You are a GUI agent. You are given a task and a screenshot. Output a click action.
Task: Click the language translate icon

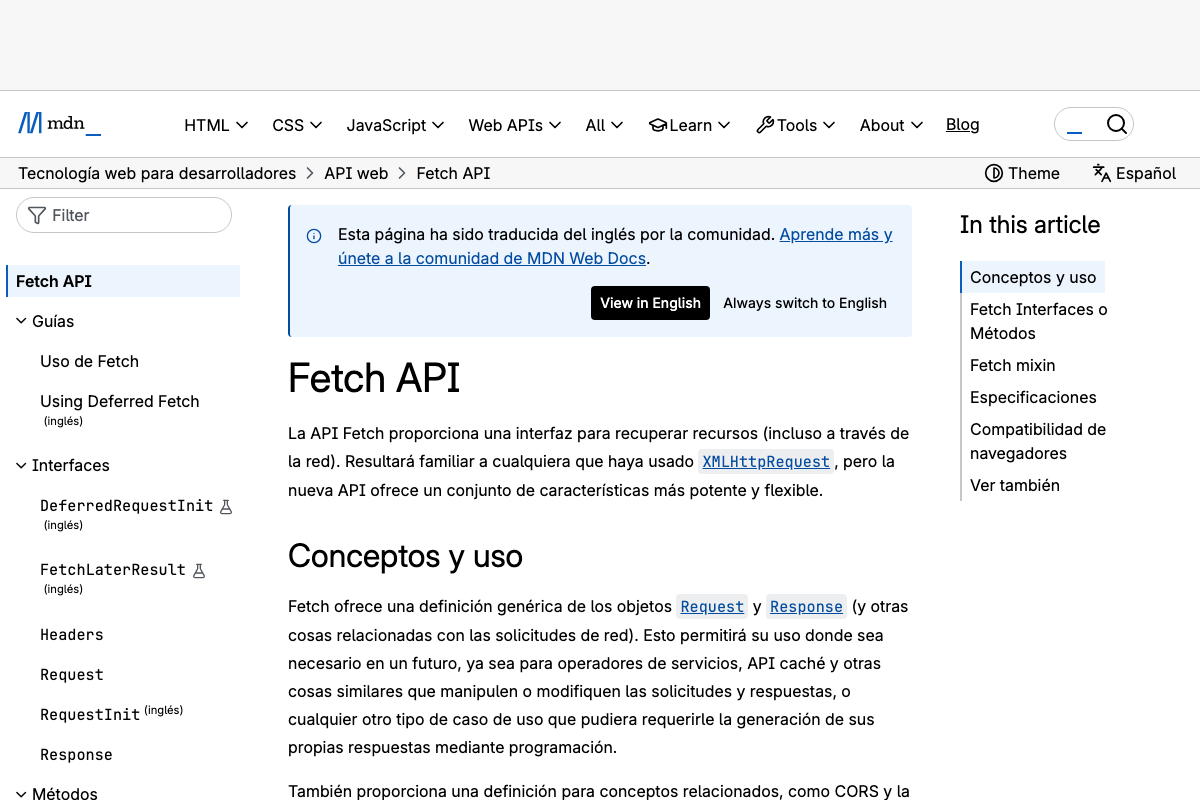1102,173
